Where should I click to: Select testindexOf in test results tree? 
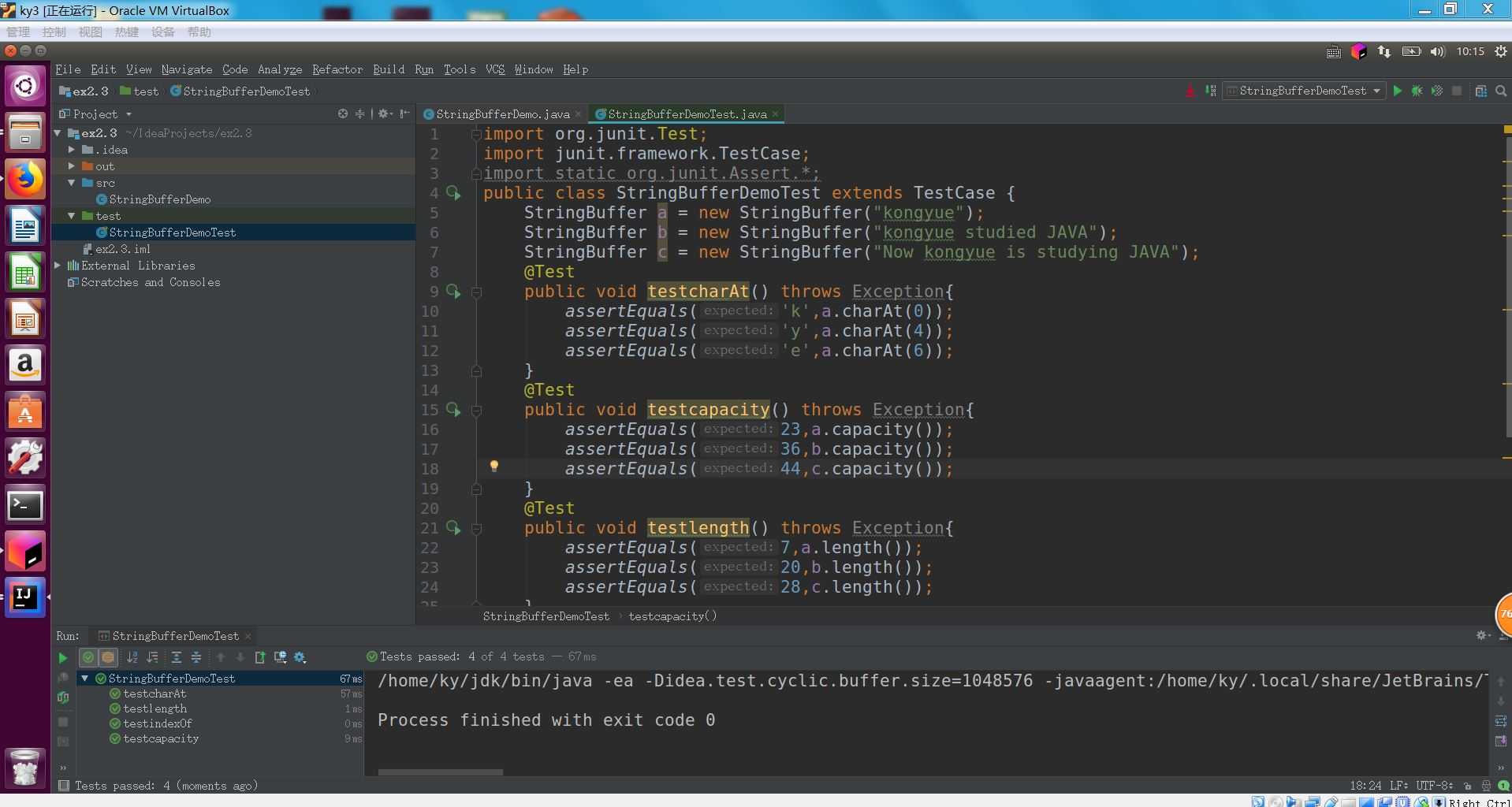(158, 723)
